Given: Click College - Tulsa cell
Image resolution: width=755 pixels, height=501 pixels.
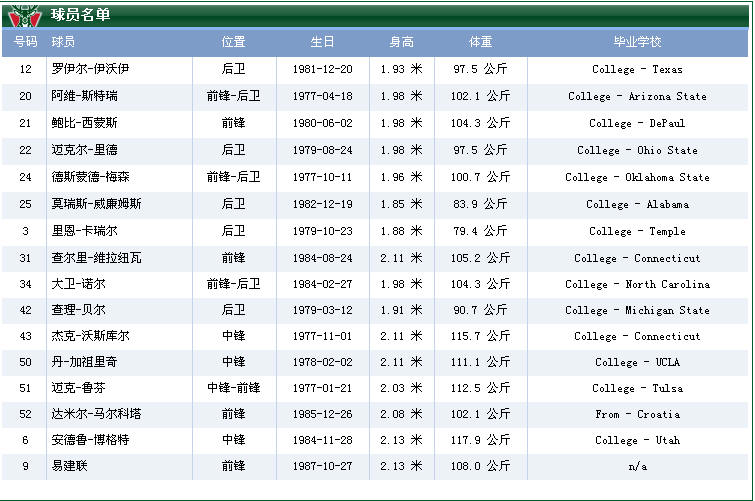Looking at the screenshot, I should point(638,388).
